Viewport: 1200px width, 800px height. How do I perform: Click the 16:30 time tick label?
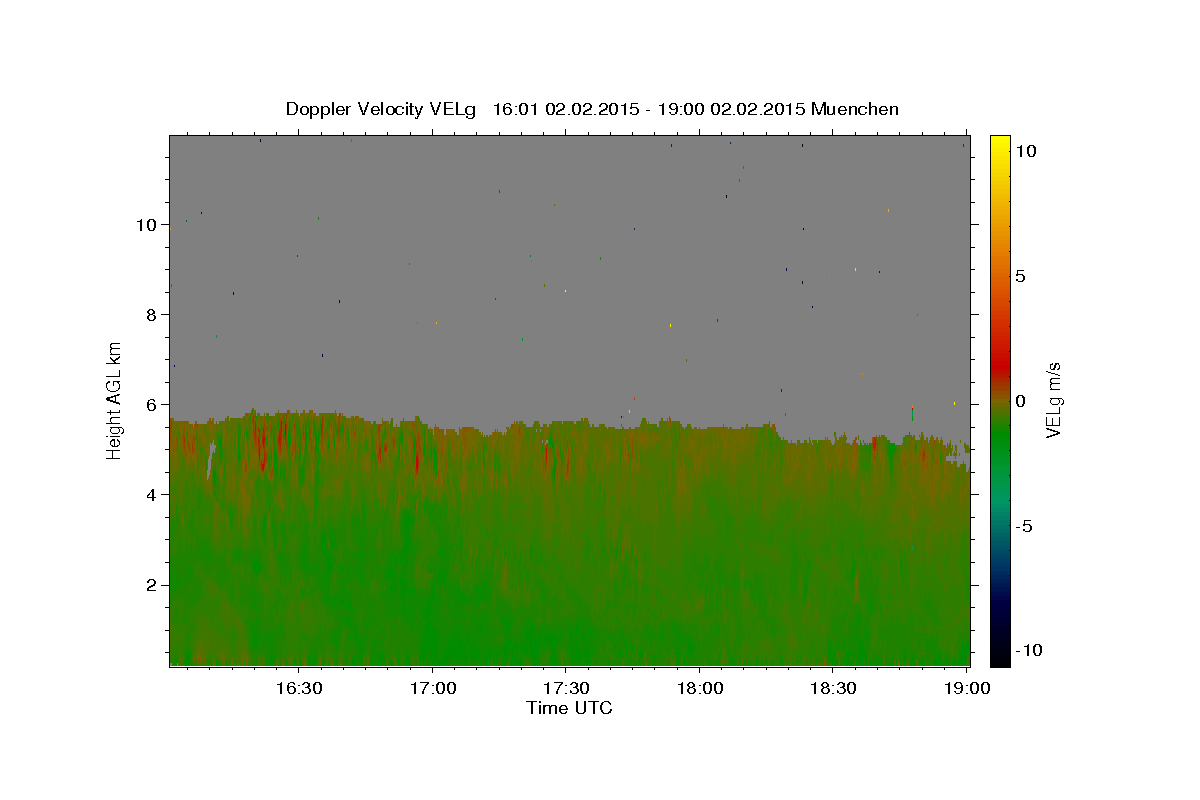299,689
